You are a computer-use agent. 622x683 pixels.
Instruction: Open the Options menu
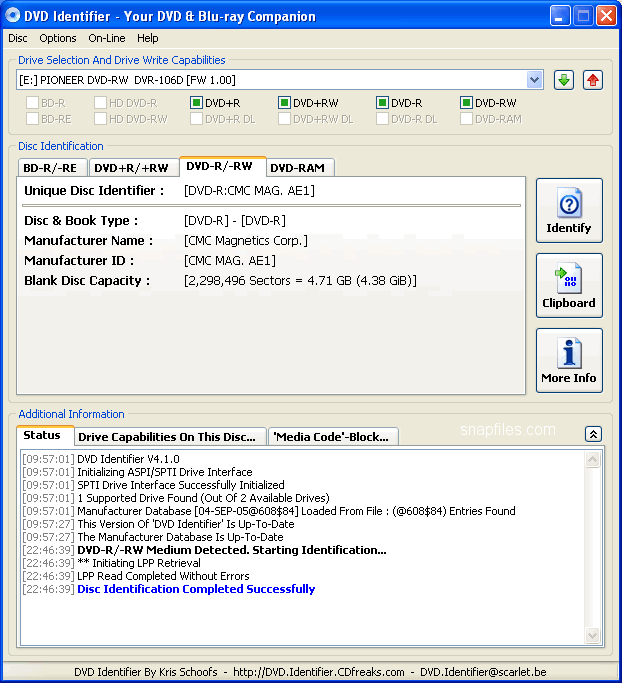coord(57,38)
